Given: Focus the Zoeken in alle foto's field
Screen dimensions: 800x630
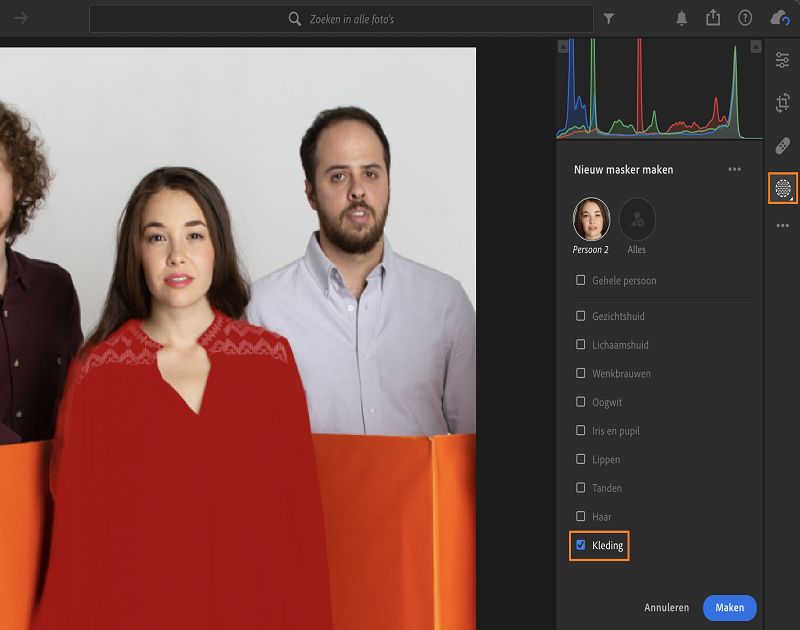Looking at the screenshot, I should 341,19.
